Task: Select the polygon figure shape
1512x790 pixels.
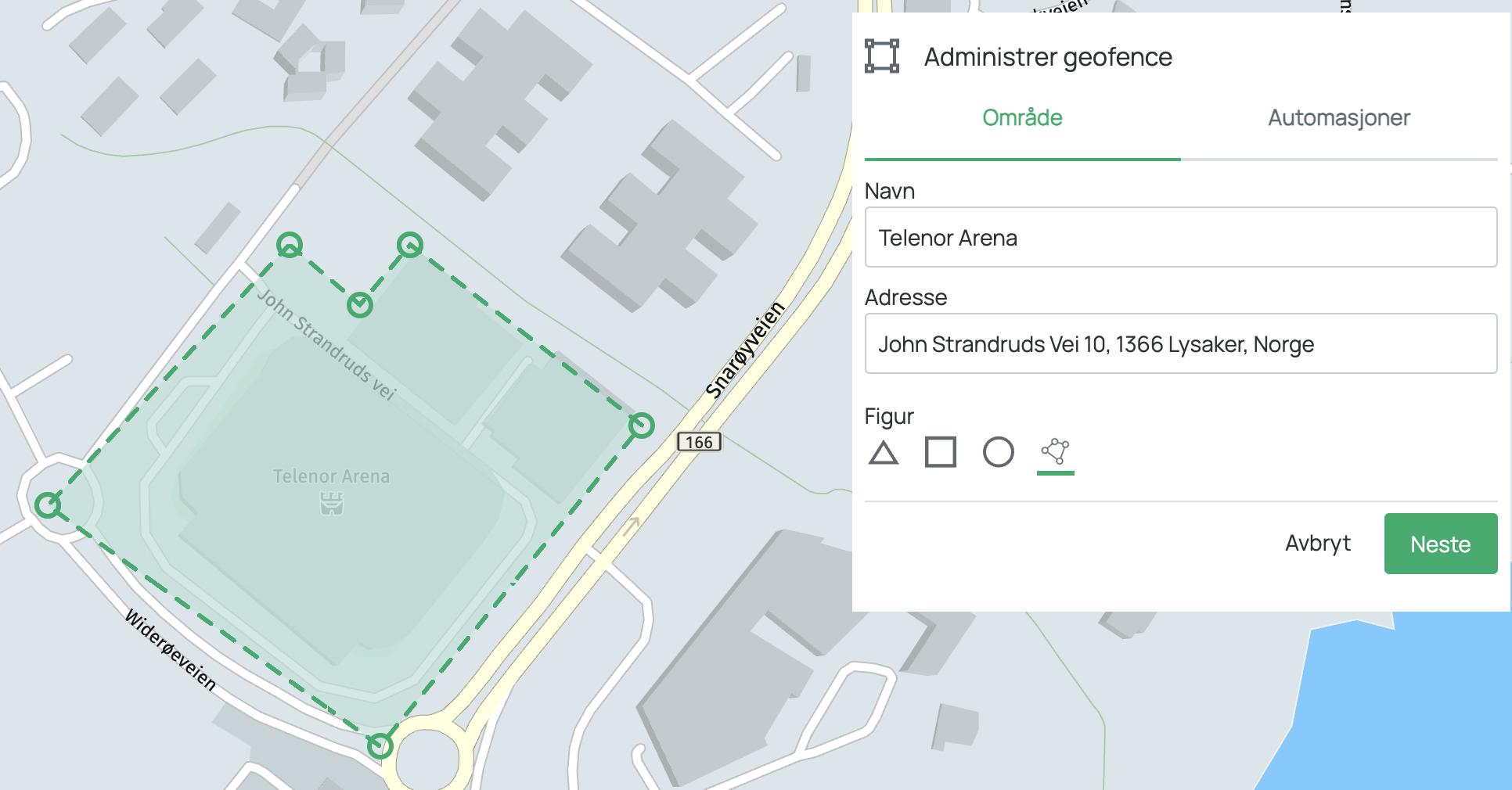Action: [1055, 451]
